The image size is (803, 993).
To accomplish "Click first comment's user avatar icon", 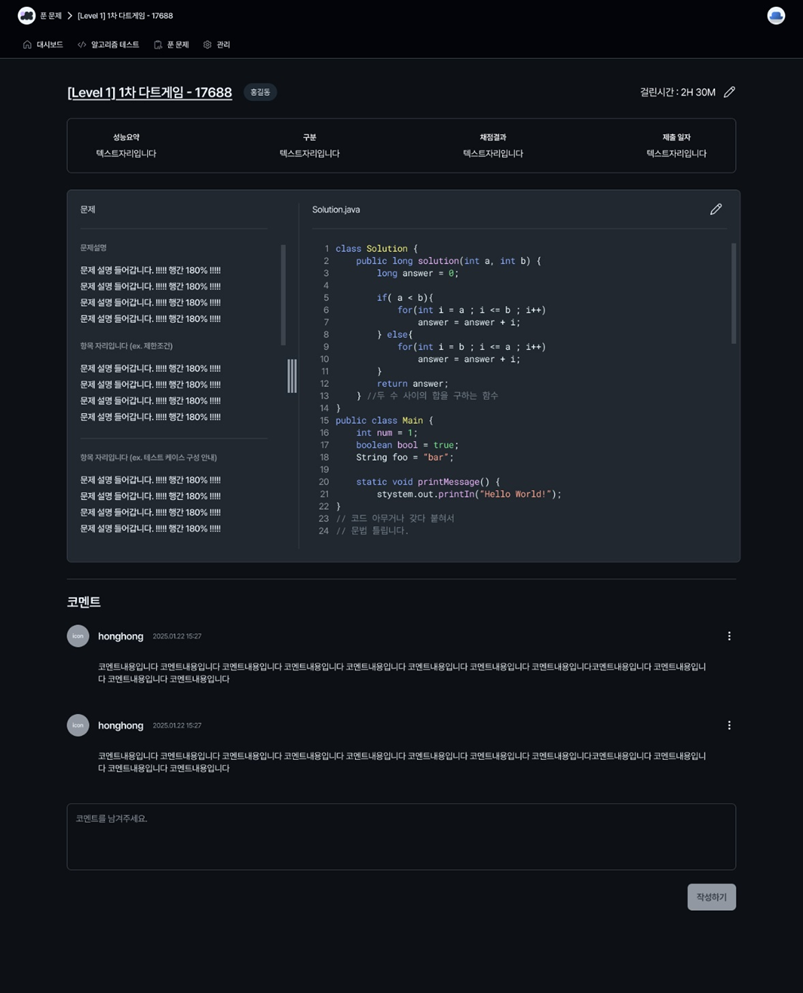I will pyautogui.click(x=78, y=636).
